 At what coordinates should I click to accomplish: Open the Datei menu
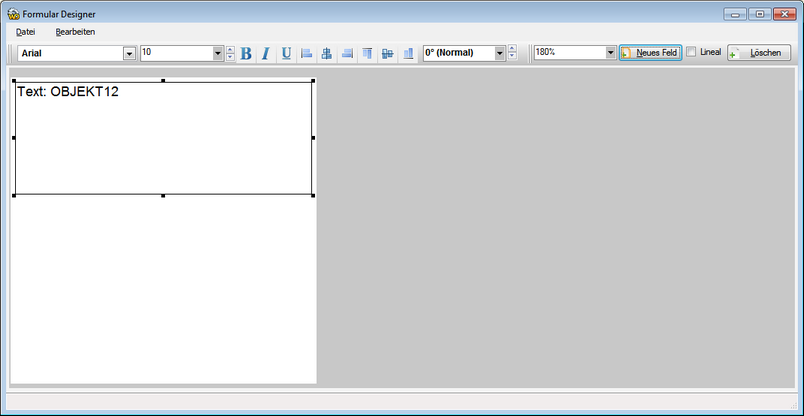pos(26,32)
